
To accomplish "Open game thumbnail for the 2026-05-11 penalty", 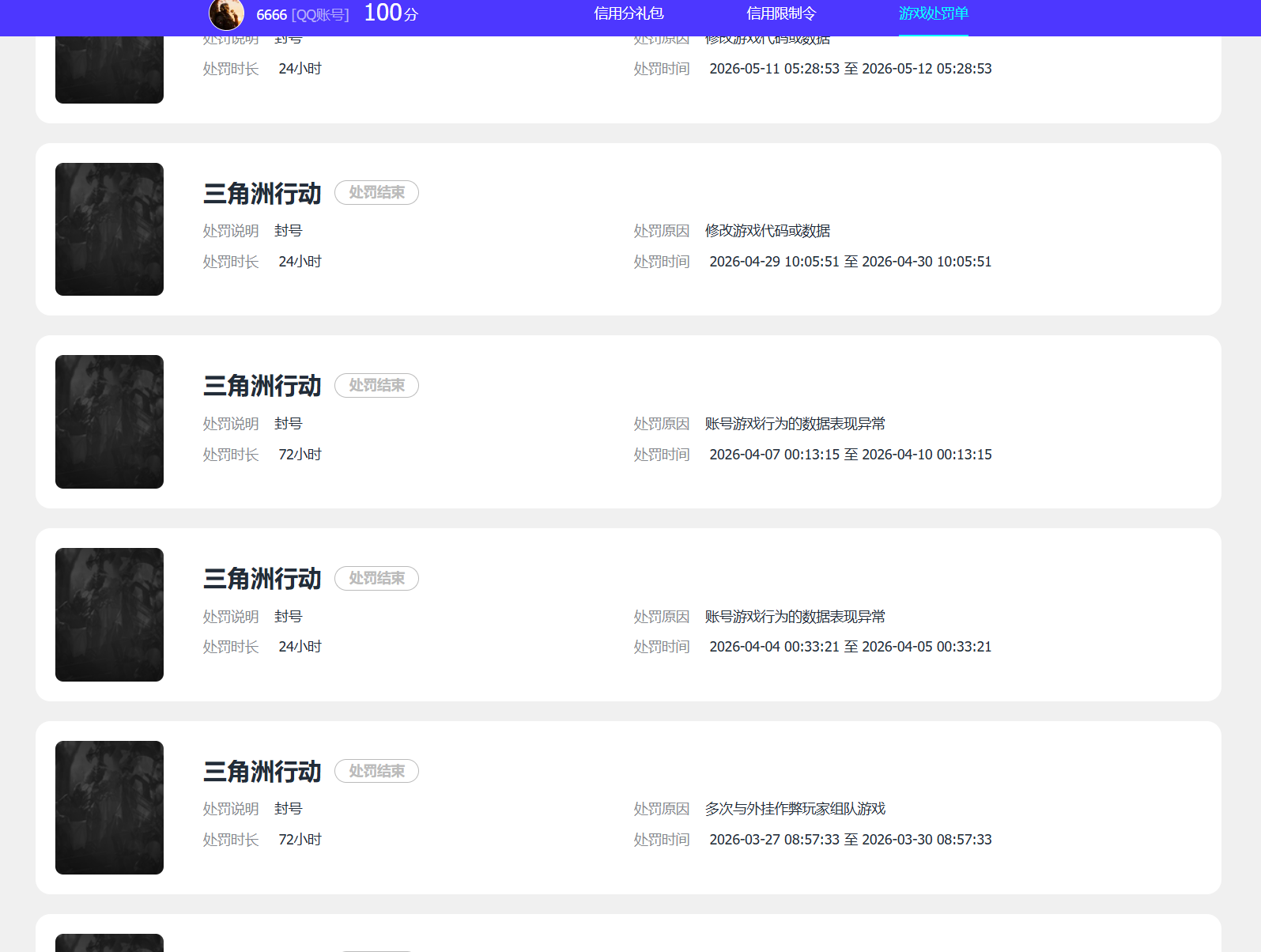I will (x=109, y=70).
